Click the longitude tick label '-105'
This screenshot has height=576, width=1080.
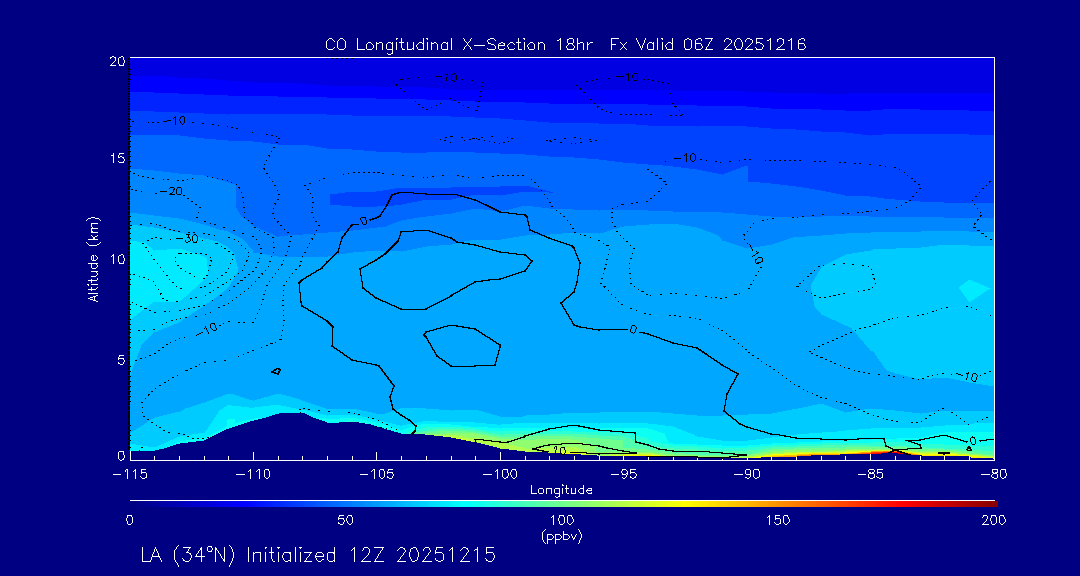[377, 475]
